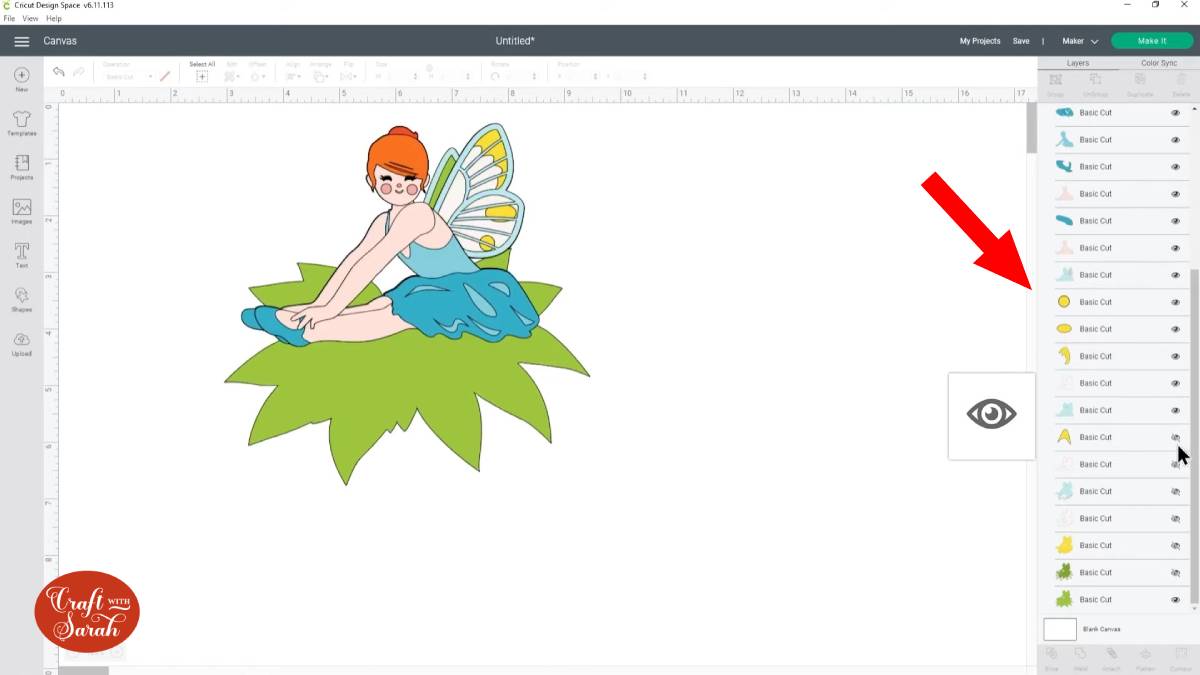
Task: Open the Arrange dropdown
Action: click(x=321, y=76)
